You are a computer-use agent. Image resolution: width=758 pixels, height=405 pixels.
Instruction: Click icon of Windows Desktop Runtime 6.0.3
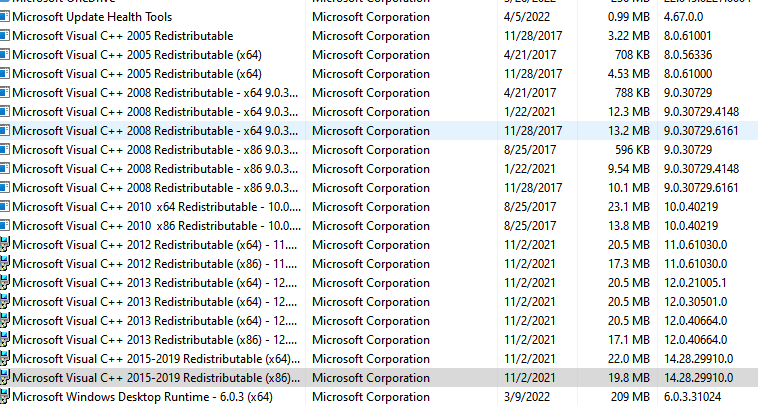pyautogui.click(x=4, y=397)
